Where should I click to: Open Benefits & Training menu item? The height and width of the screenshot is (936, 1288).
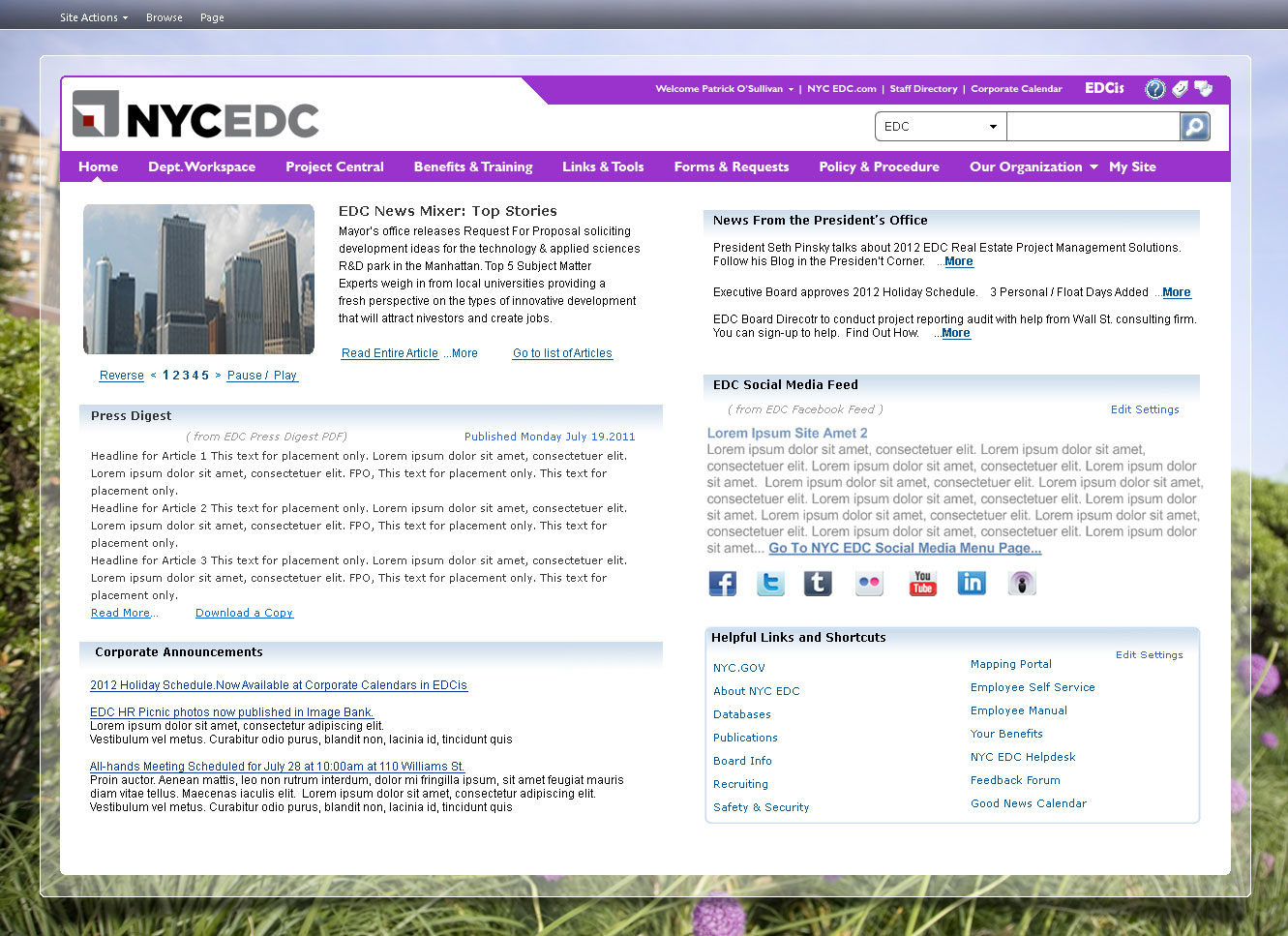pos(473,166)
